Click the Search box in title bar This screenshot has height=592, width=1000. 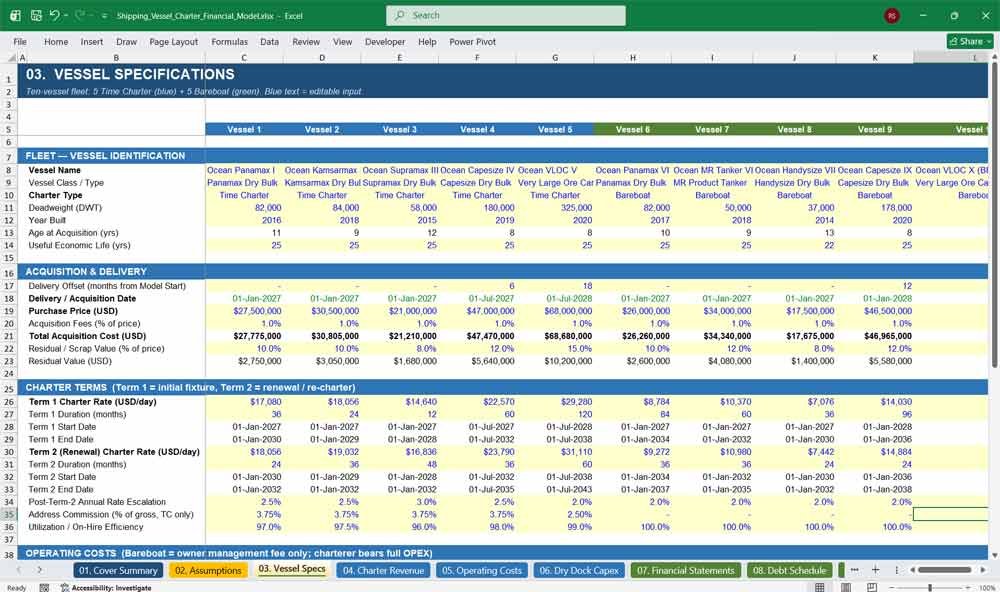pyautogui.click(x=506, y=15)
